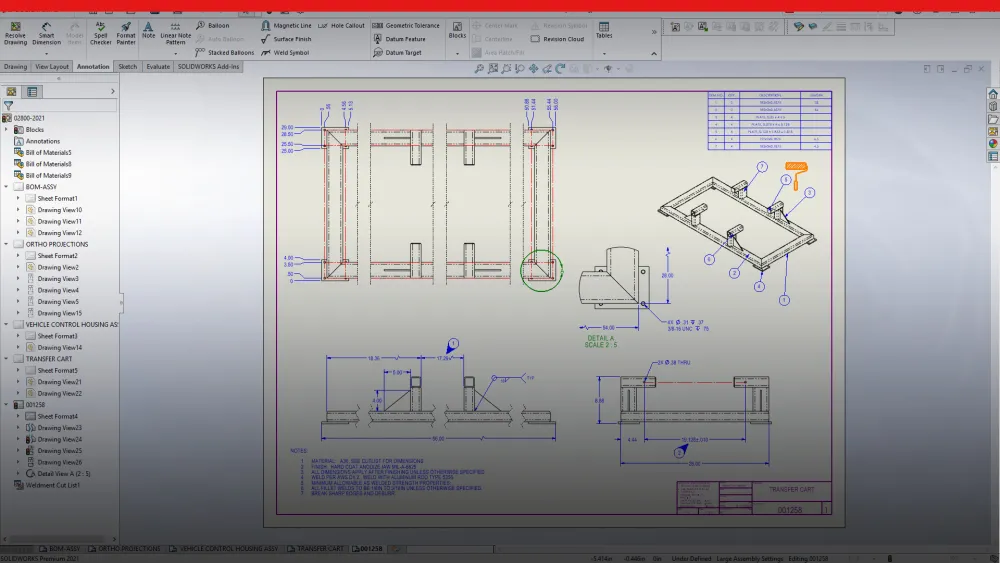Screen dimensions: 1000x563
Task: Insert a Surface Finish symbol
Action: (x=286, y=39)
